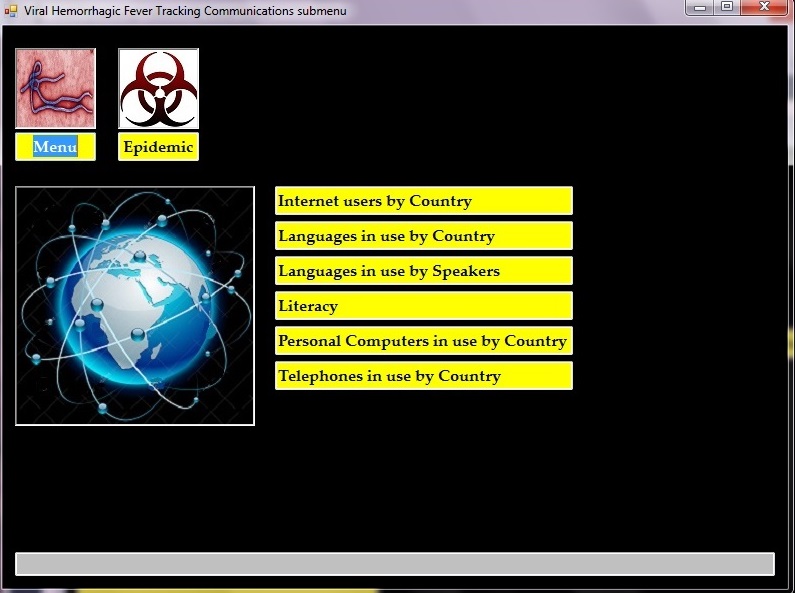Click the application icon in the title bar
This screenshot has height=593, width=795.
click(11, 10)
